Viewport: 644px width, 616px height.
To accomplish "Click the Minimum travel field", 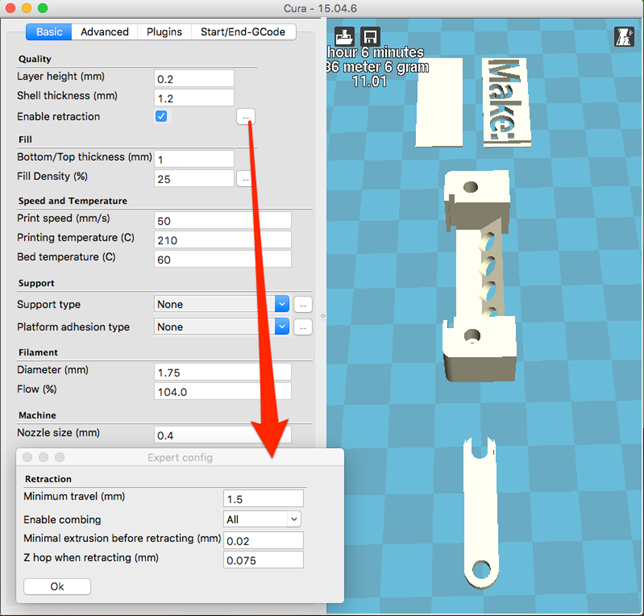I will pos(263,499).
